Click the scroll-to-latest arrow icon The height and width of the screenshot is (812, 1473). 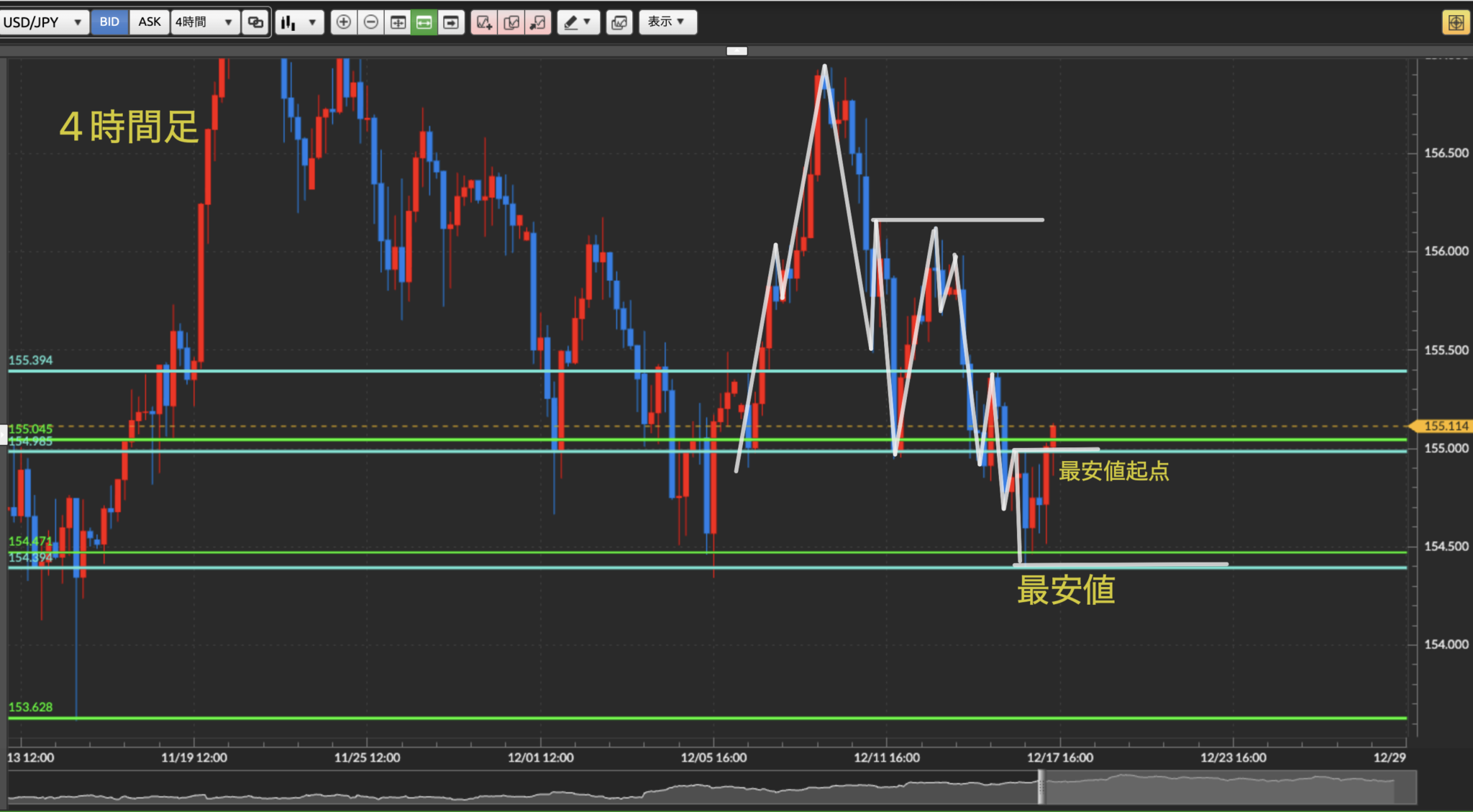pos(451,22)
